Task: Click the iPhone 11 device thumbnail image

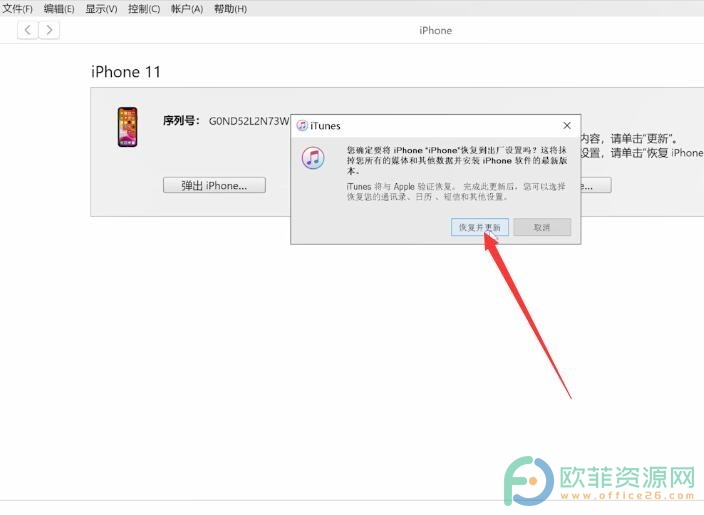Action: click(x=128, y=127)
